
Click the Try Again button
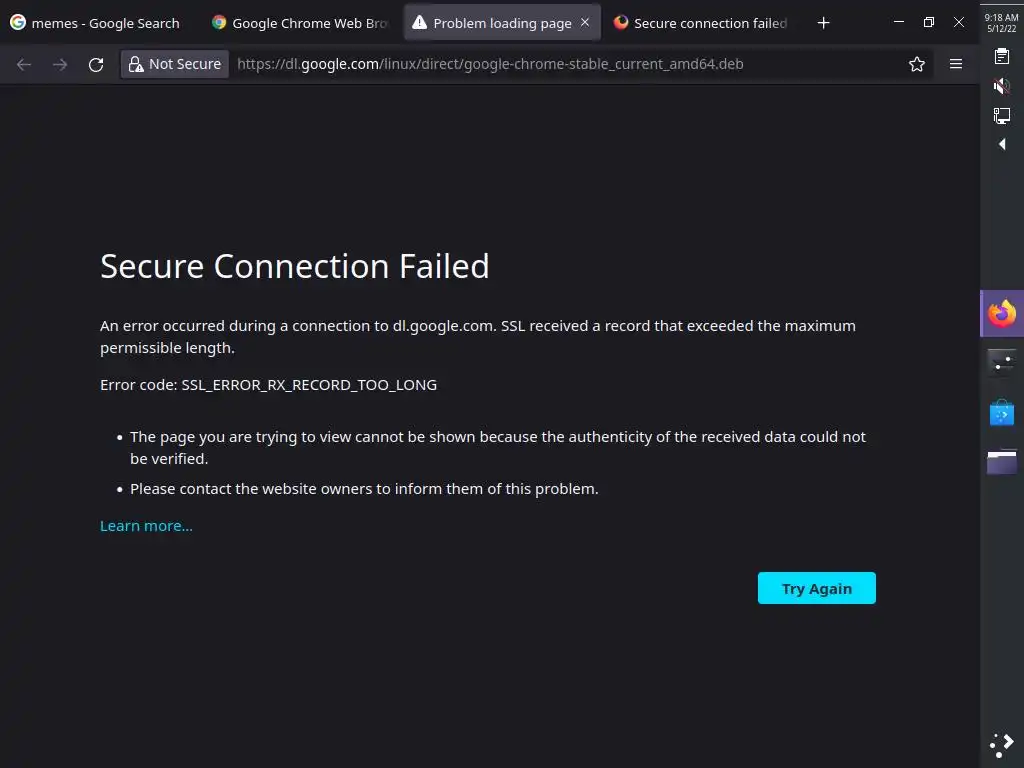816,588
